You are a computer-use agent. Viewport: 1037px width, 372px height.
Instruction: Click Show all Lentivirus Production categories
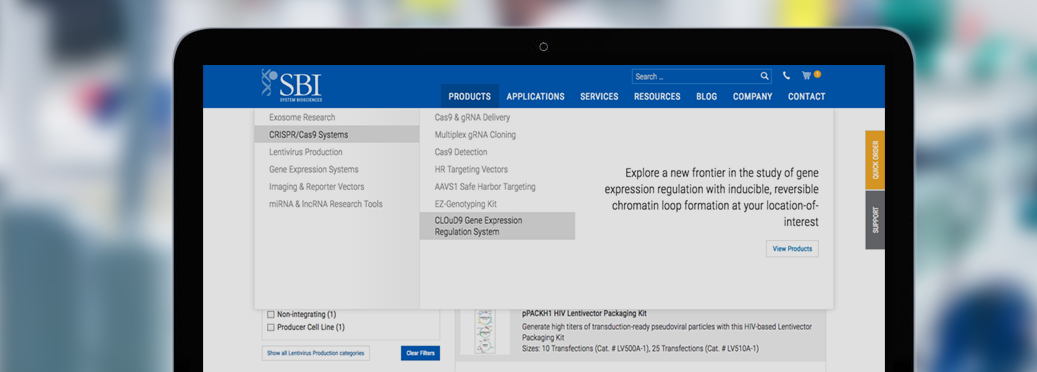coord(315,353)
